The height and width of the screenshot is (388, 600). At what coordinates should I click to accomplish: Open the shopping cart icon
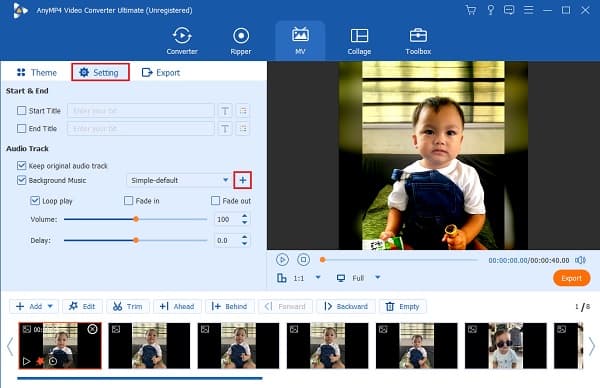[x=471, y=10]
